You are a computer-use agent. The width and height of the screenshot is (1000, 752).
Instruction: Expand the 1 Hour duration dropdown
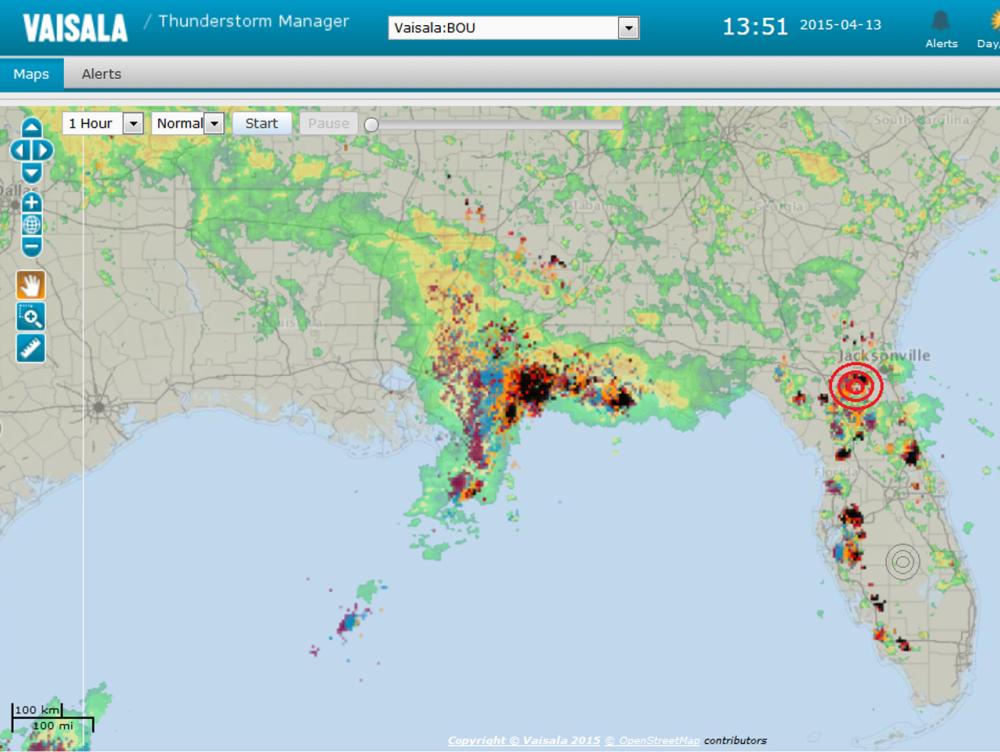point(133,123)
